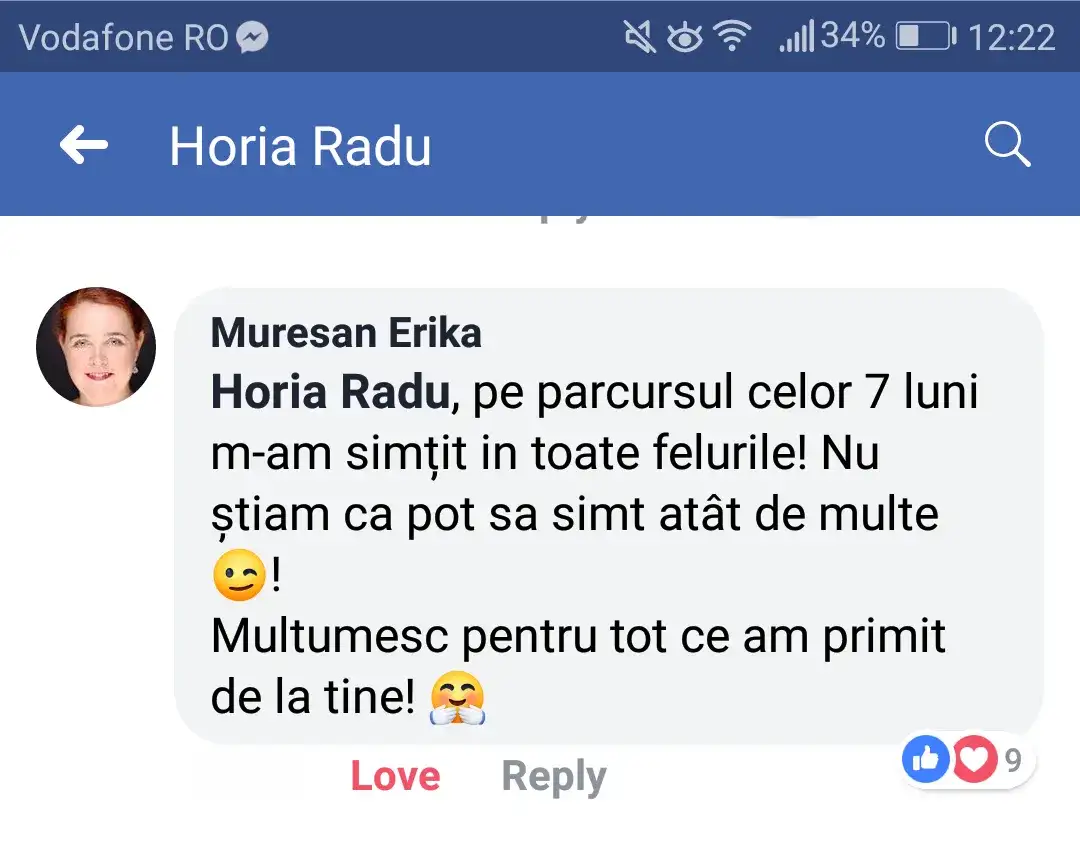Tap the muted sound icon in status bar
The width and height of the screenshot is (1080, 849).
tap(639, 38)
